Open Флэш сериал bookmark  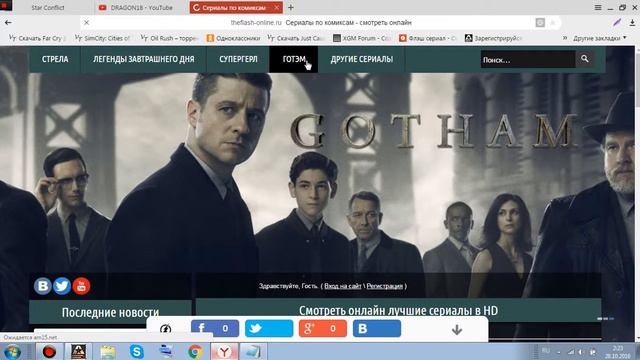[x=428, y=38]
